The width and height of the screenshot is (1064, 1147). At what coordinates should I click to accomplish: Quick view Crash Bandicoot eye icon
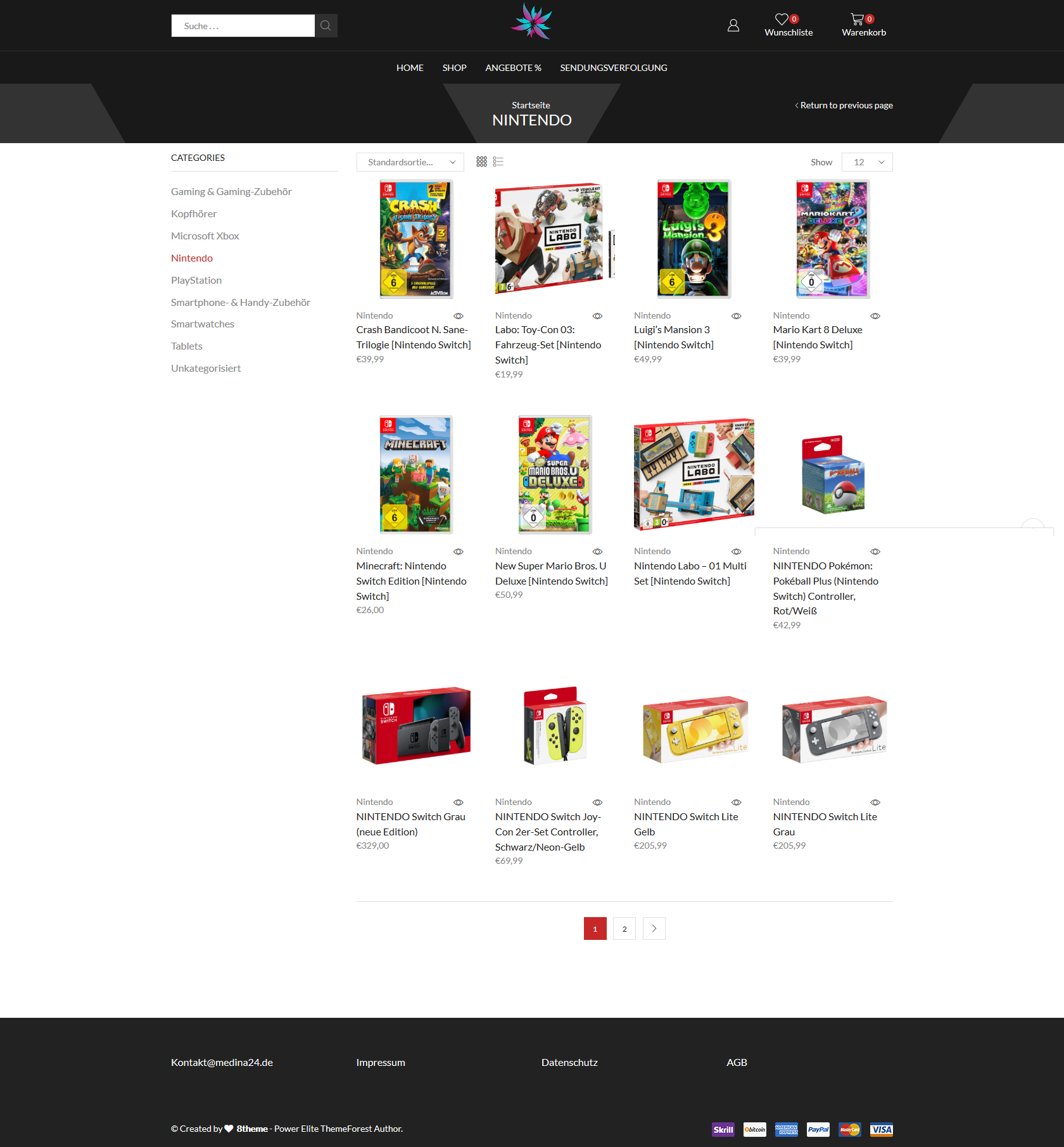click(459, 315)
